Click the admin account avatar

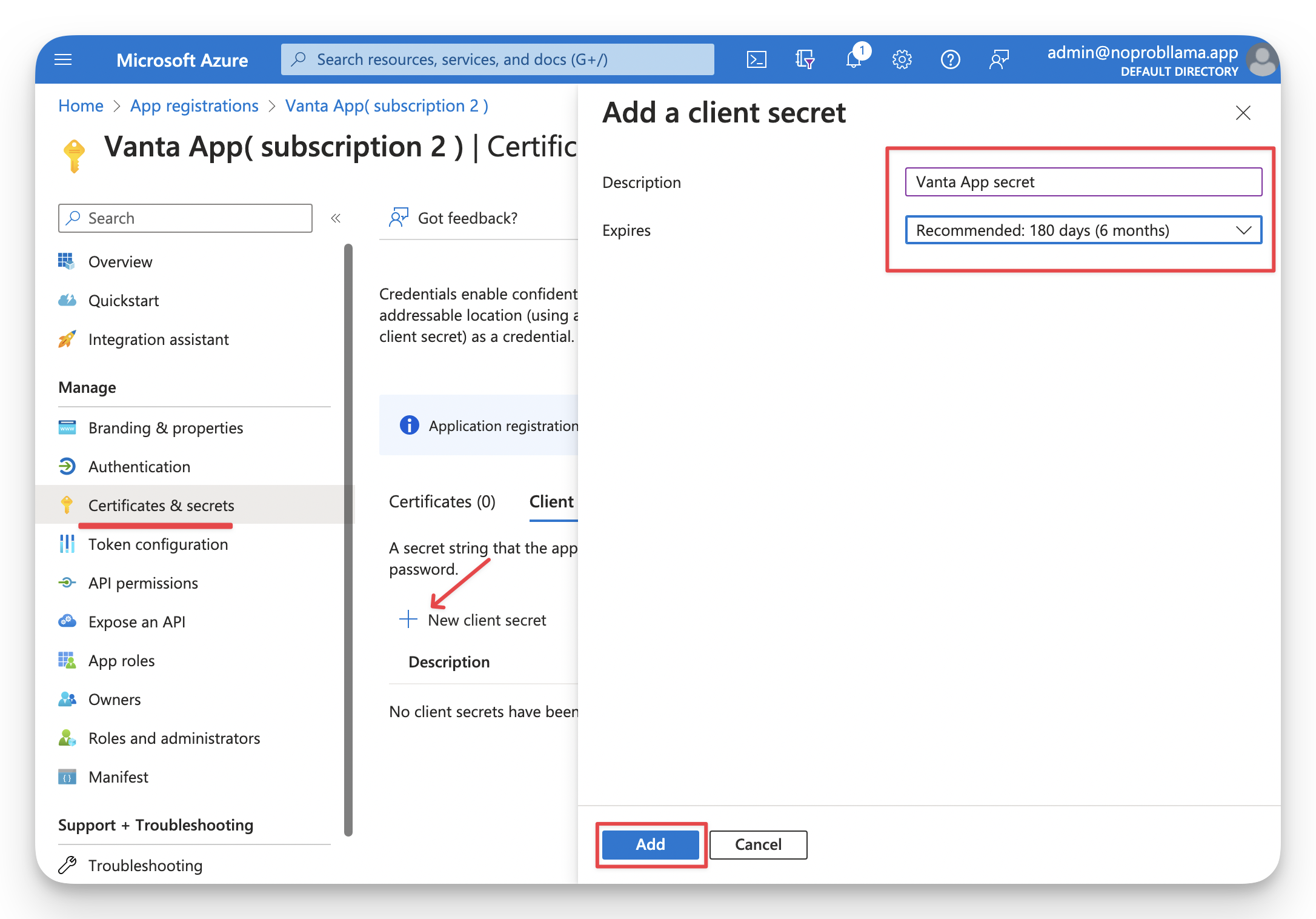click(x=1261, y=59)
